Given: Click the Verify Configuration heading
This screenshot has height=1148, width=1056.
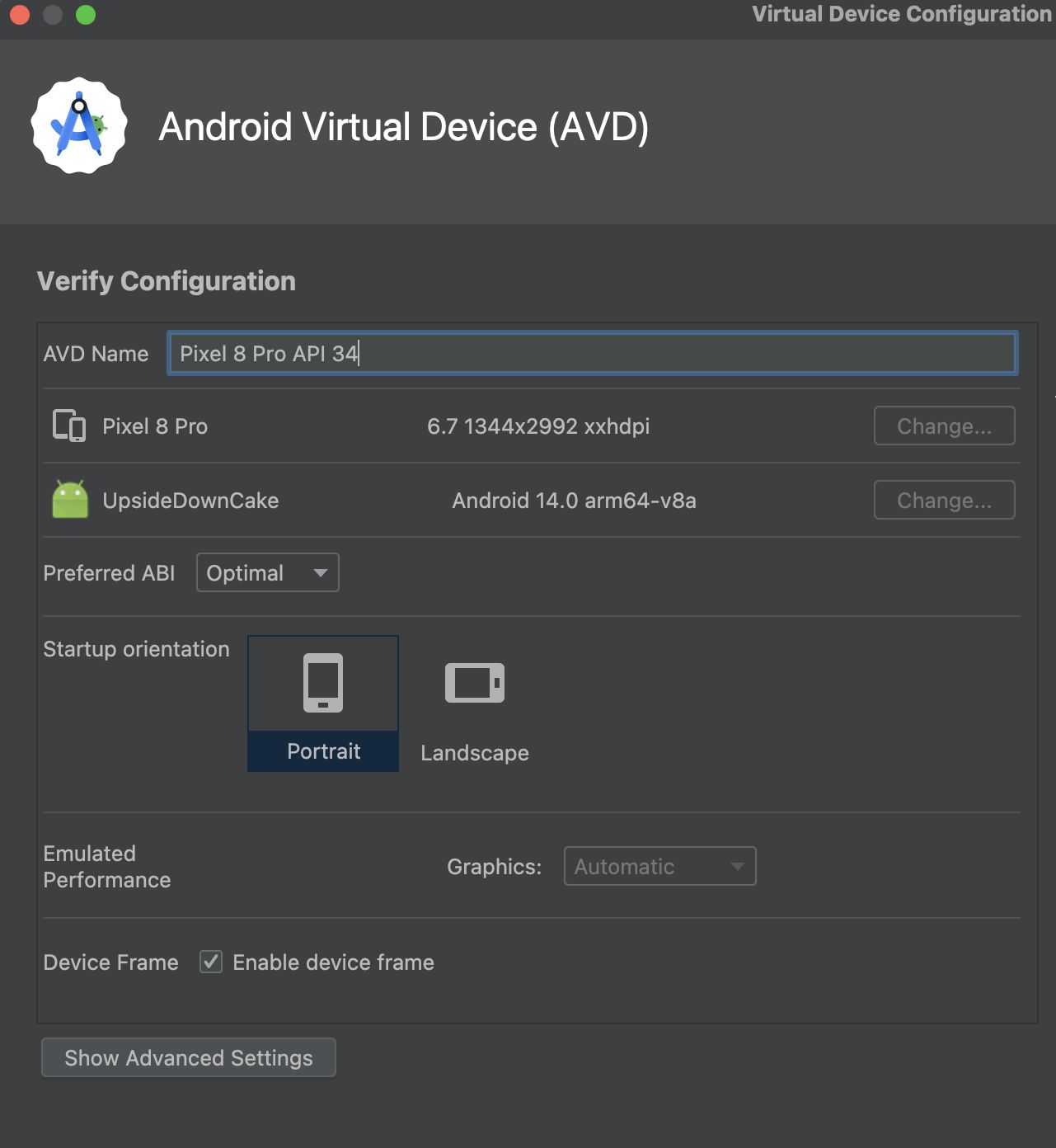Looking at the screenshot, I should tap(167, 281).
